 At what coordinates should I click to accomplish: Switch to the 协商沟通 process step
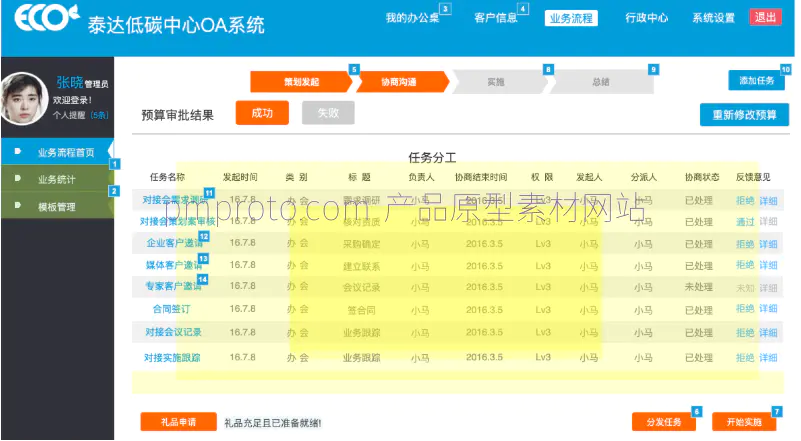pyautogui.click(x=398, y=82)
